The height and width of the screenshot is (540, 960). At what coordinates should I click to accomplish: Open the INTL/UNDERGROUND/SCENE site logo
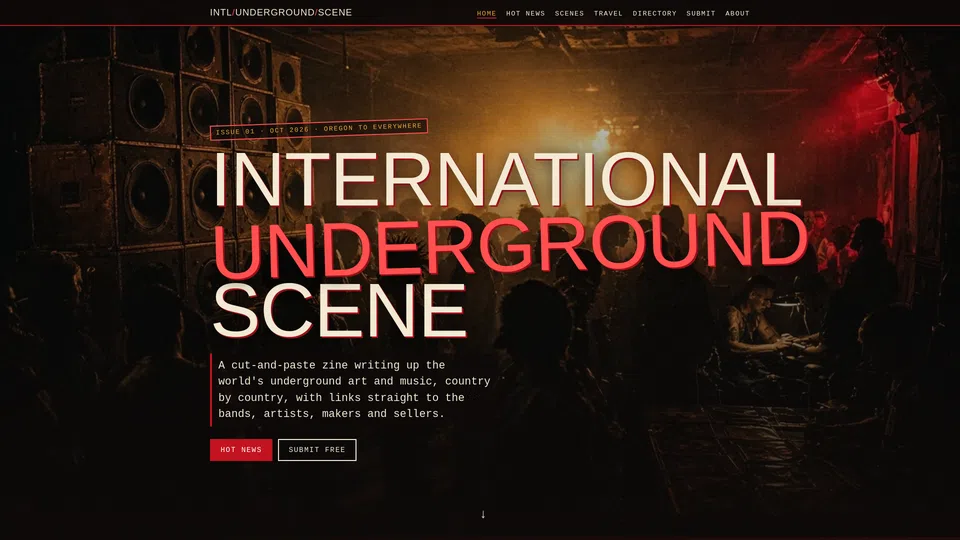click(x=280, y=12)
